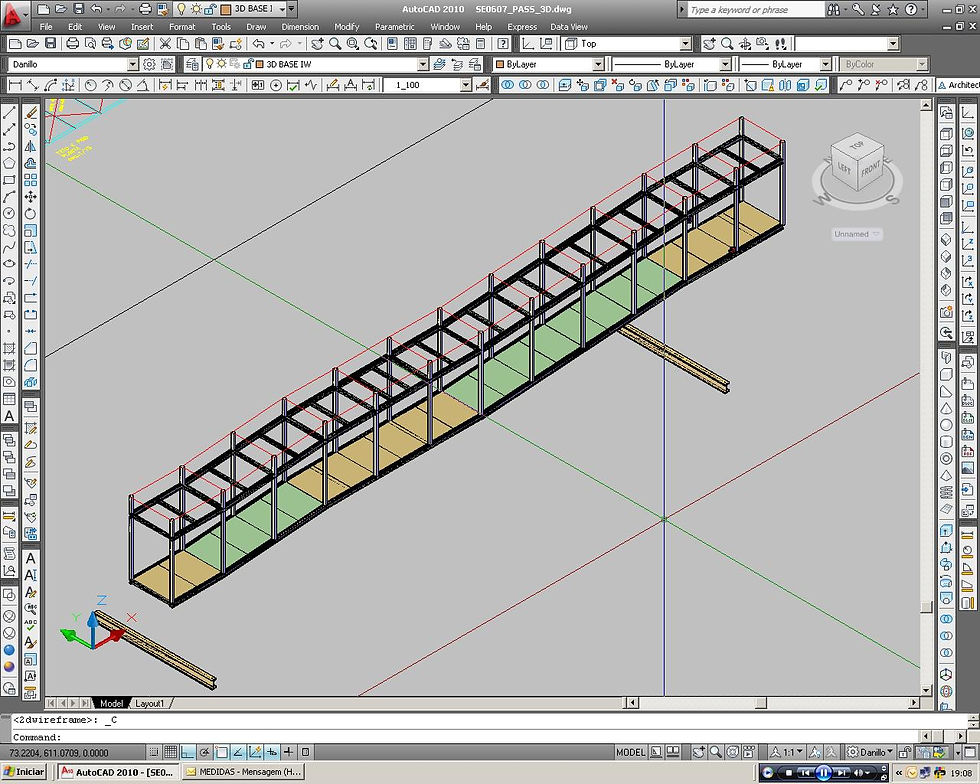The image size is (980, 784).
Task: Open the 1_100 dimension style dropdown
Action: [x=466, y=85]
